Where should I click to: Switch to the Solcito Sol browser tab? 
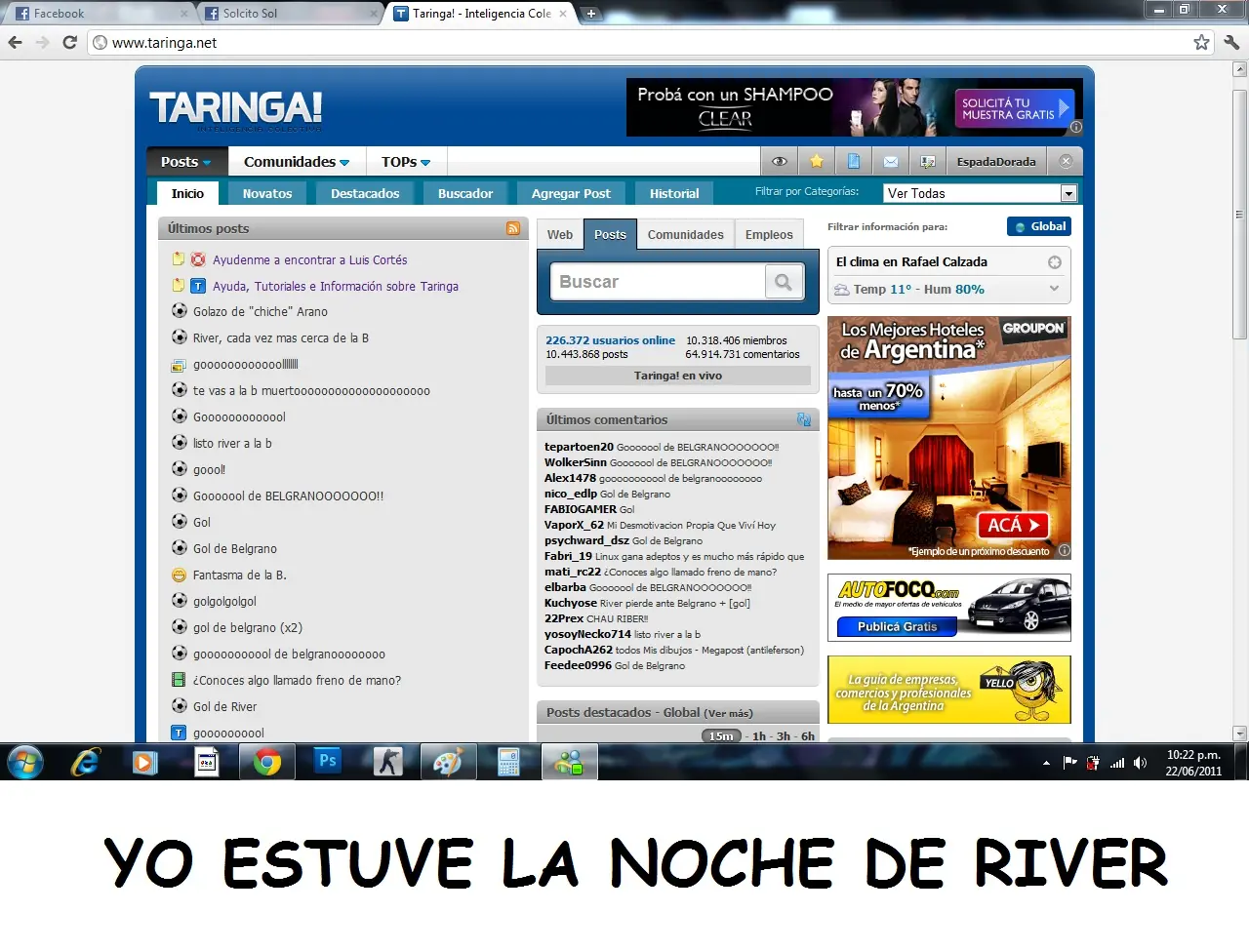[289, 14]
